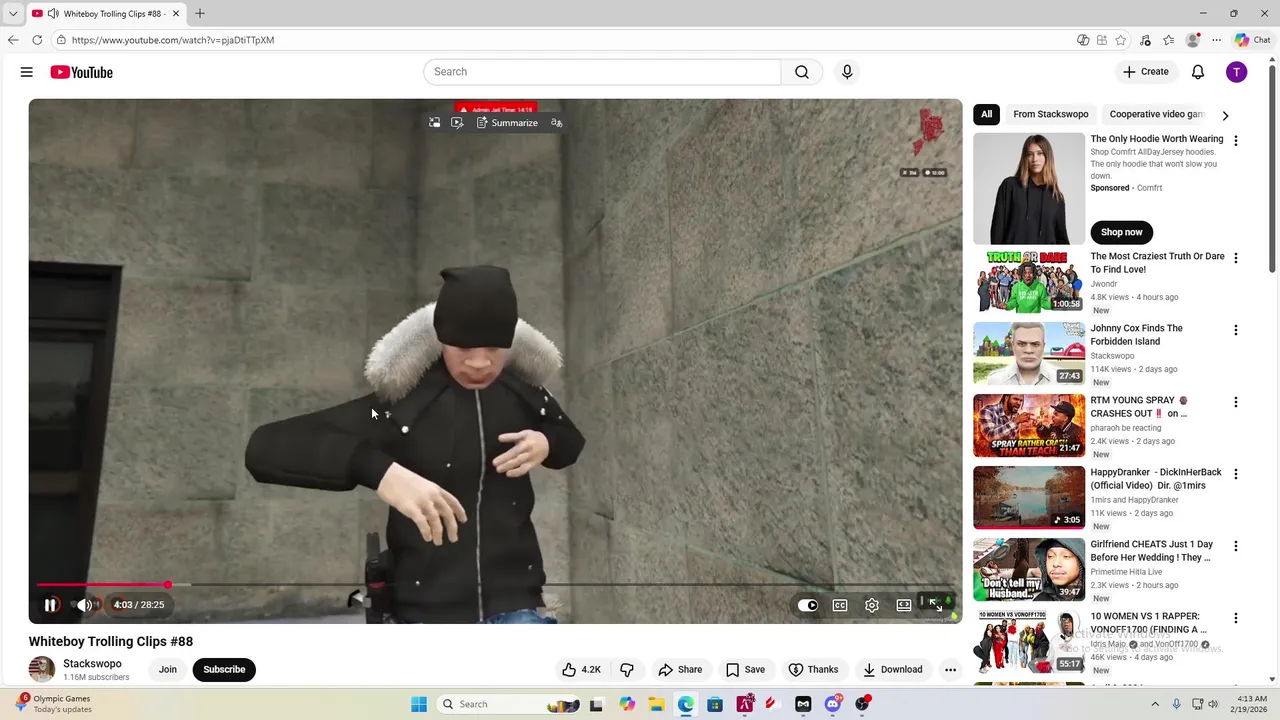Open options for HappyDranker video
The width and height of the screenshot is (1280, 720).
[1235, 474]
